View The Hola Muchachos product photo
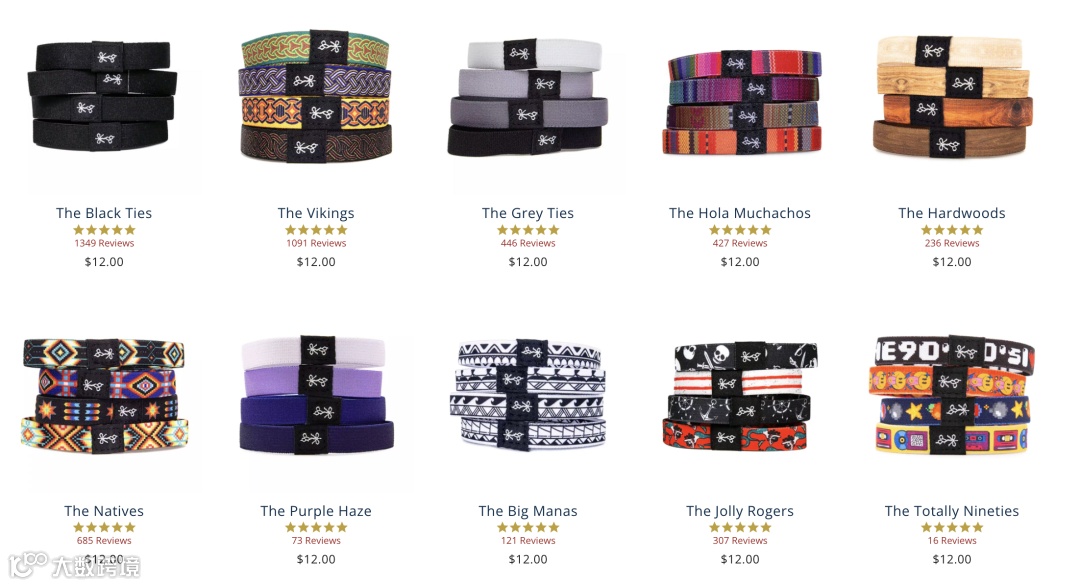The width and height of the screenshot is (1080, 586). pyautogui.click(x=741, y=101)
